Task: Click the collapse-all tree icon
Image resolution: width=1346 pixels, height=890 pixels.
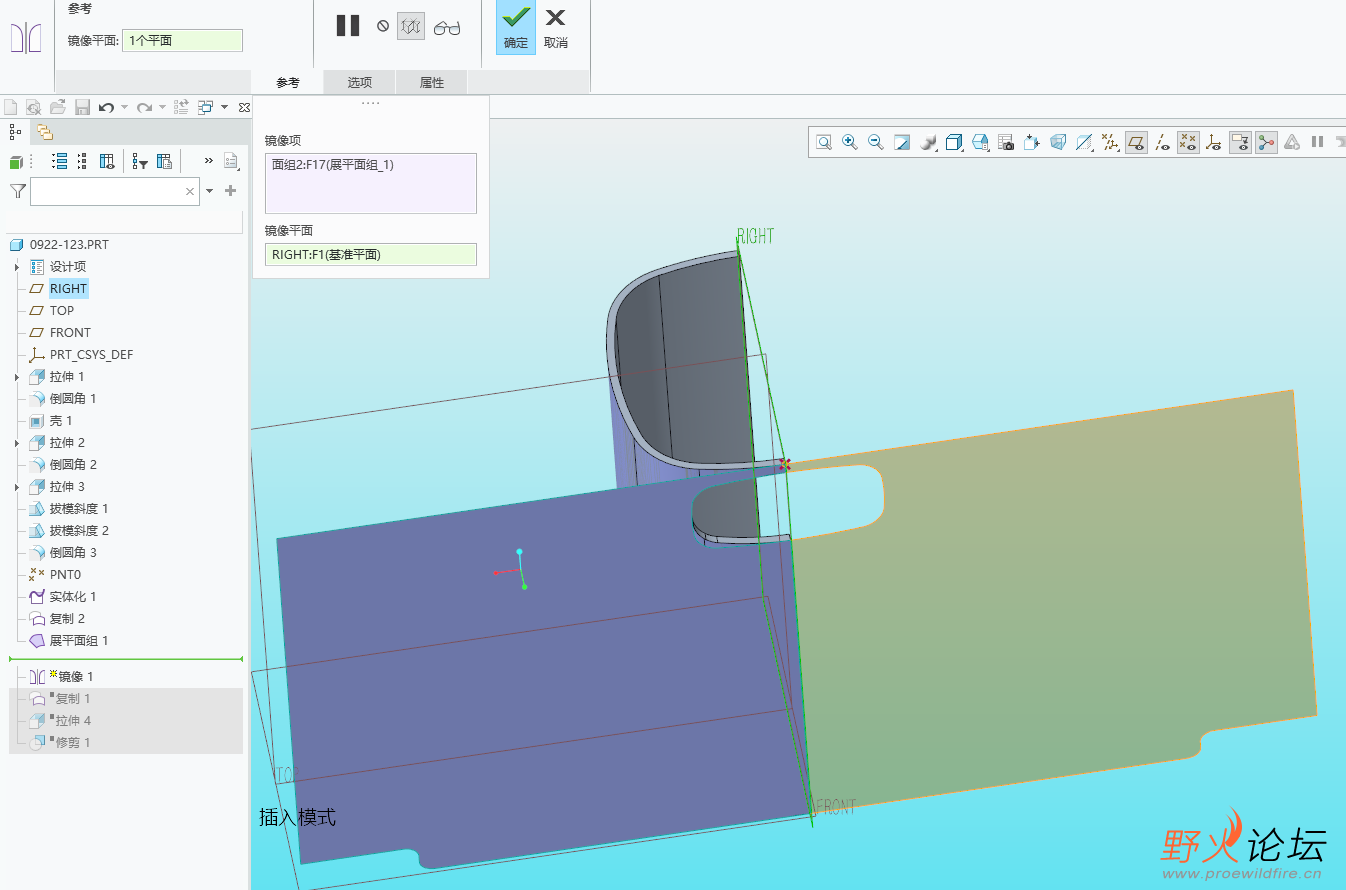Action: pos(82,162)
